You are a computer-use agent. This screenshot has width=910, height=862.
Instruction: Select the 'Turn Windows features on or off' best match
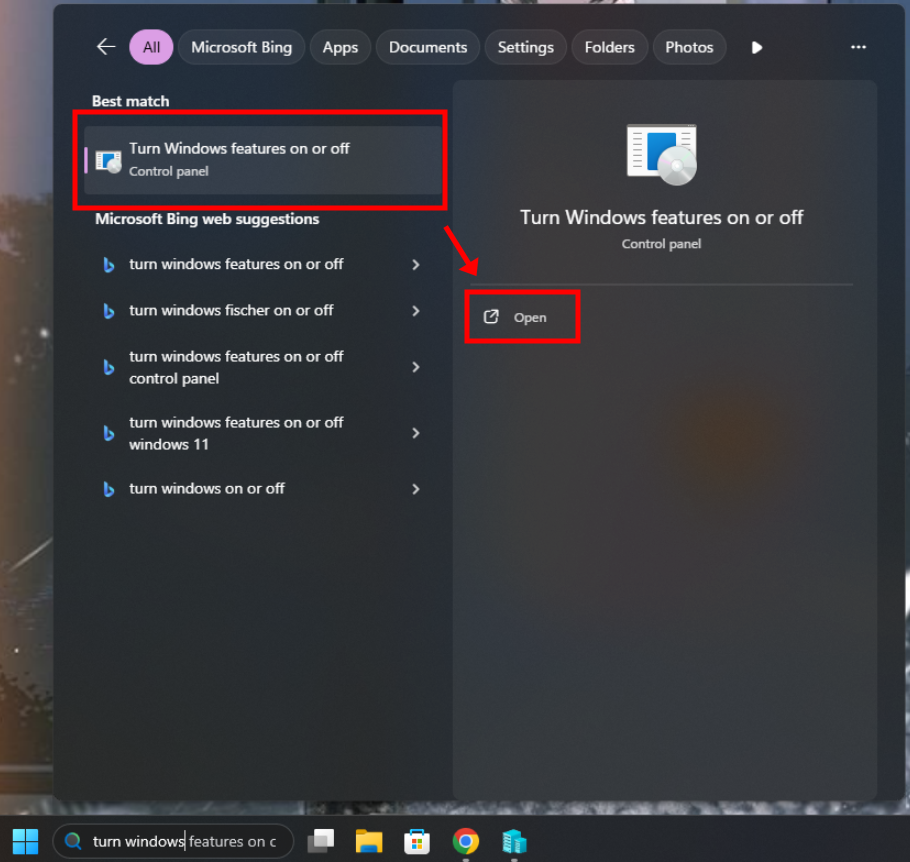click(x=262, y=159)
